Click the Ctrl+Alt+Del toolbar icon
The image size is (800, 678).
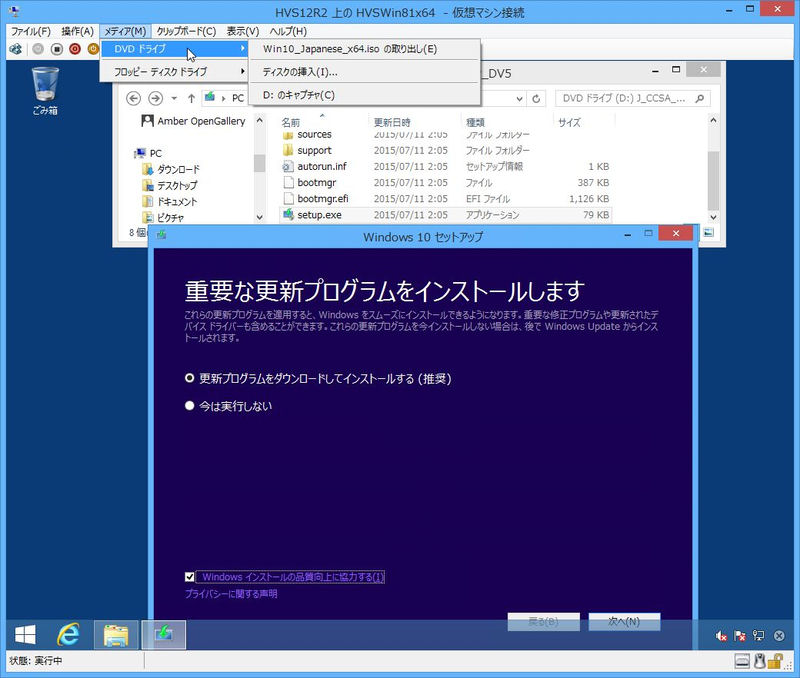pos(16,49)
